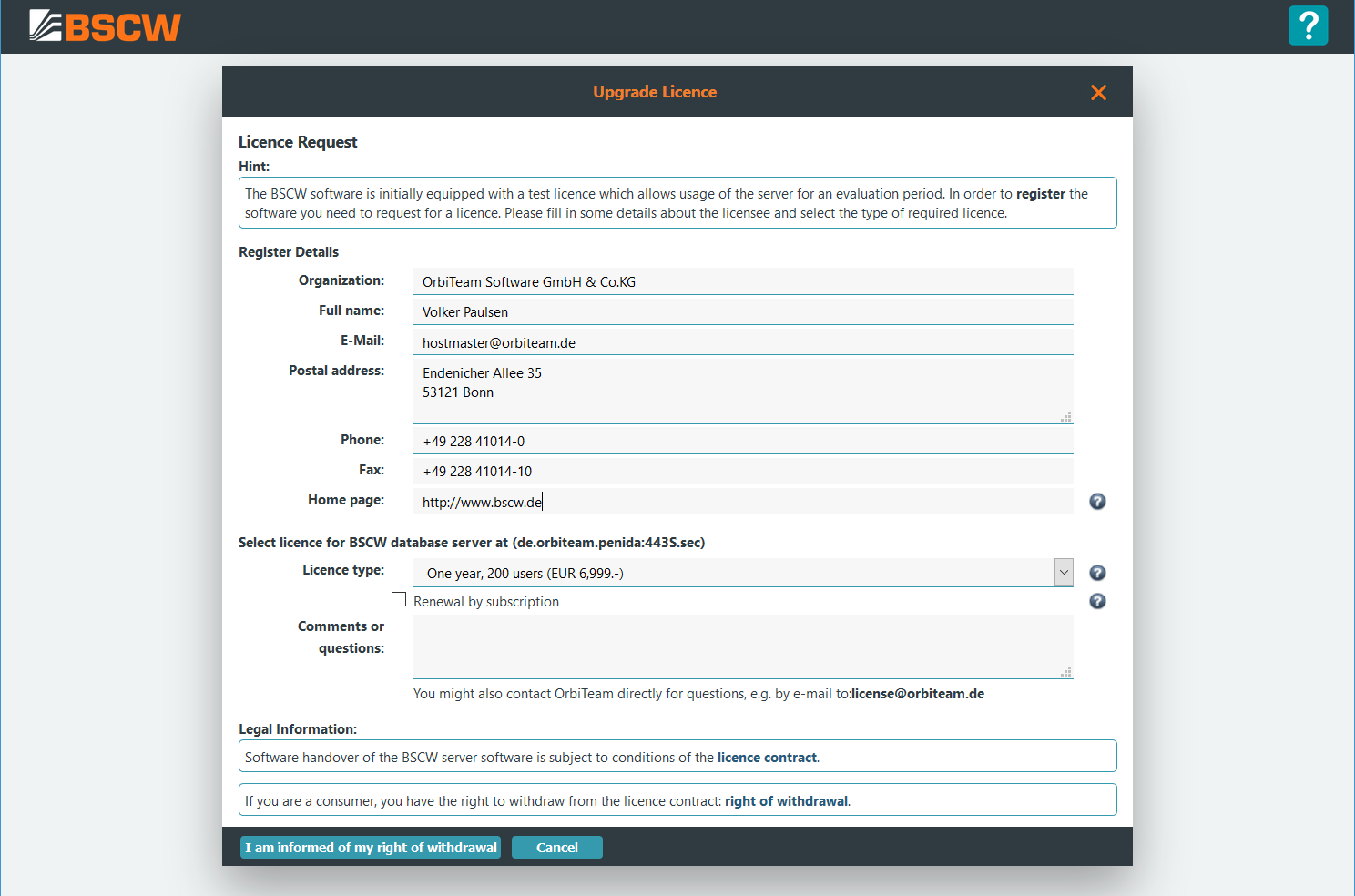Click the Phone input field
The image size is (1355, 896).
tap(743, 441)
